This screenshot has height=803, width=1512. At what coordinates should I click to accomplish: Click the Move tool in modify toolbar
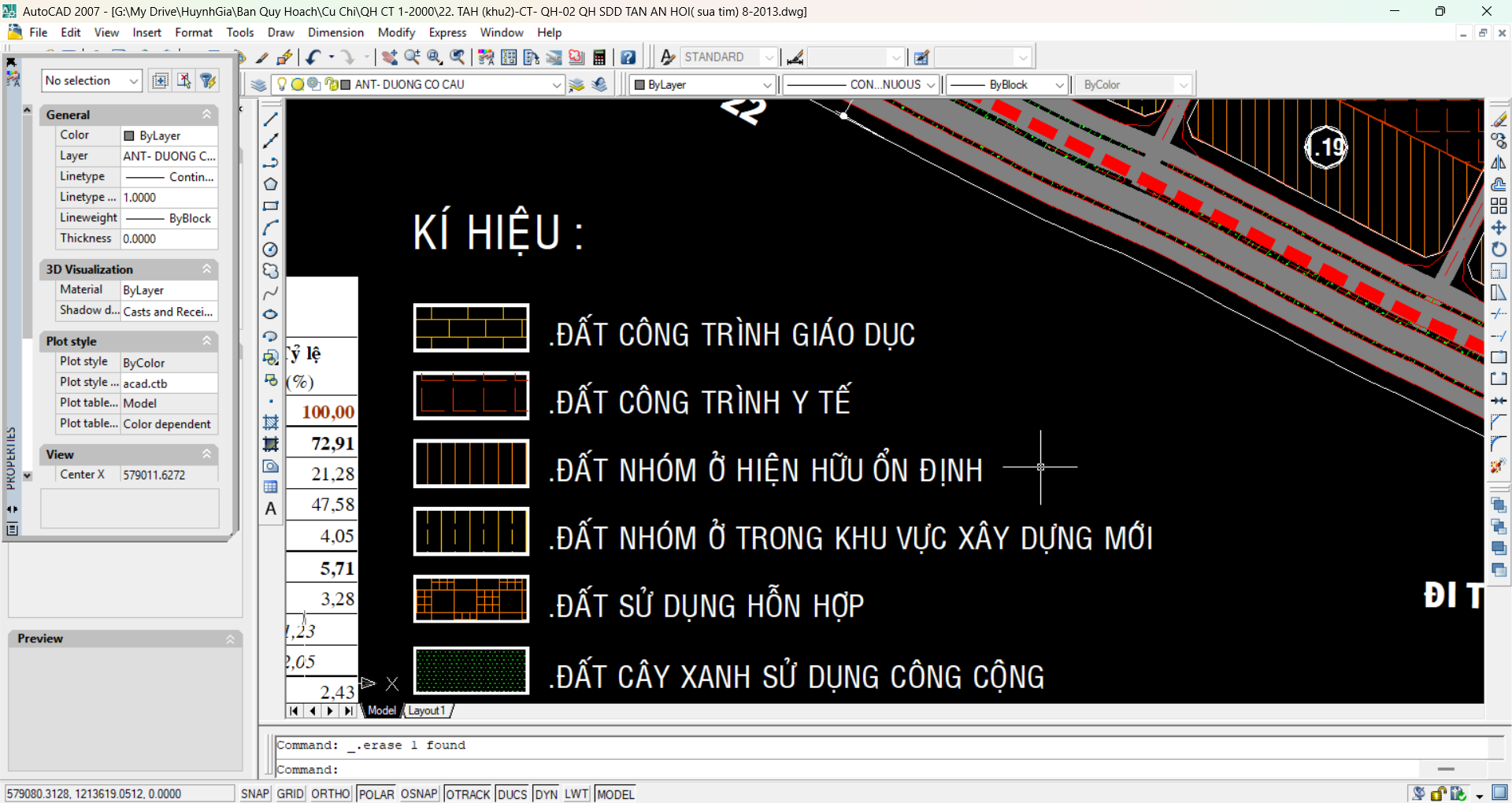click(x=1498, y=228)
